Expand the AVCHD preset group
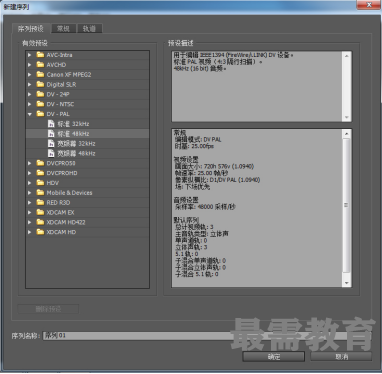Screen dimensions: 382x374 30,65
